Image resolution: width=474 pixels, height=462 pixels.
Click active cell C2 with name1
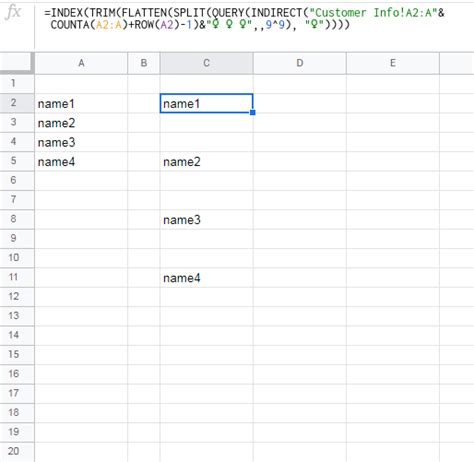pos(206,104)
